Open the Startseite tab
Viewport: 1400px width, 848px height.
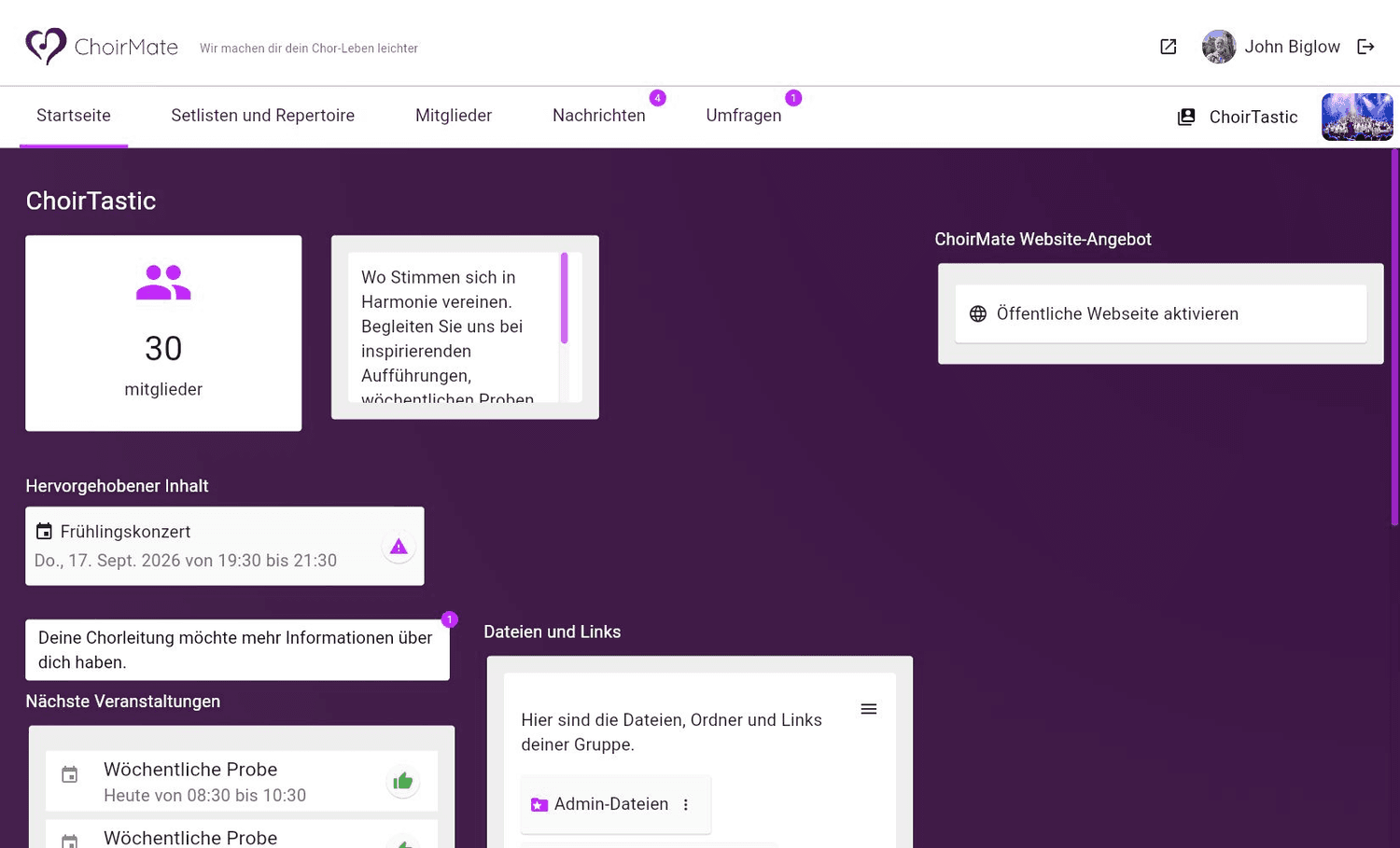[x=74, y=116]
